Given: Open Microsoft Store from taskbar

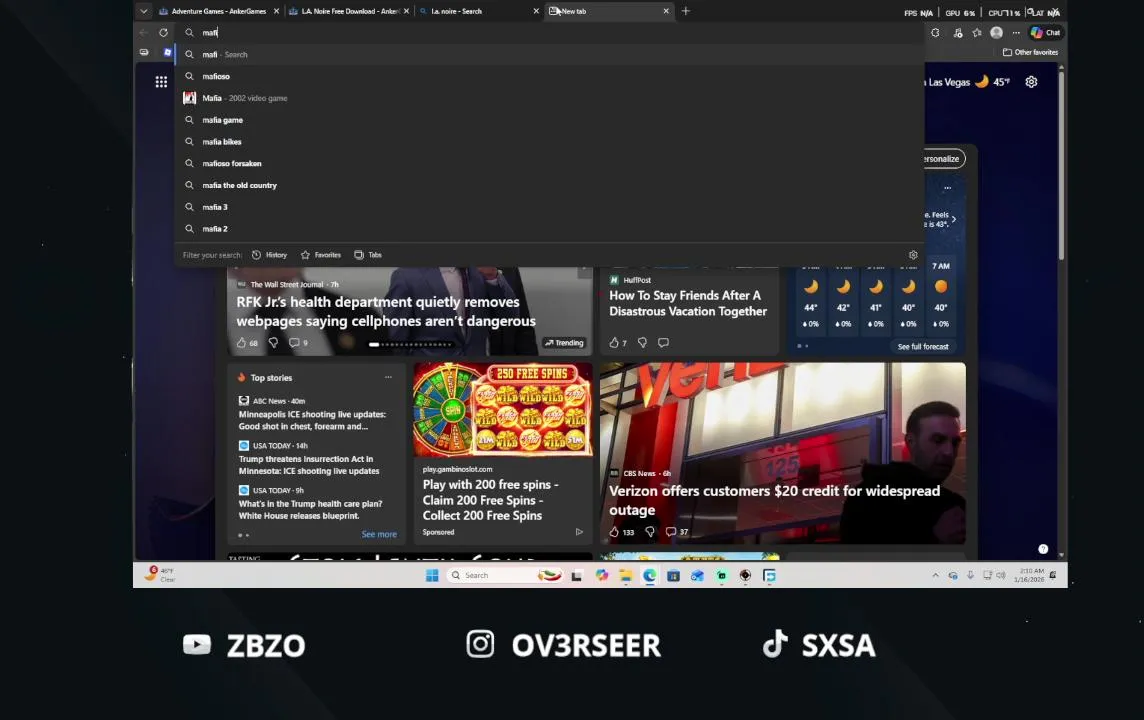Looking at the screenshot, I should click(673, 576).
